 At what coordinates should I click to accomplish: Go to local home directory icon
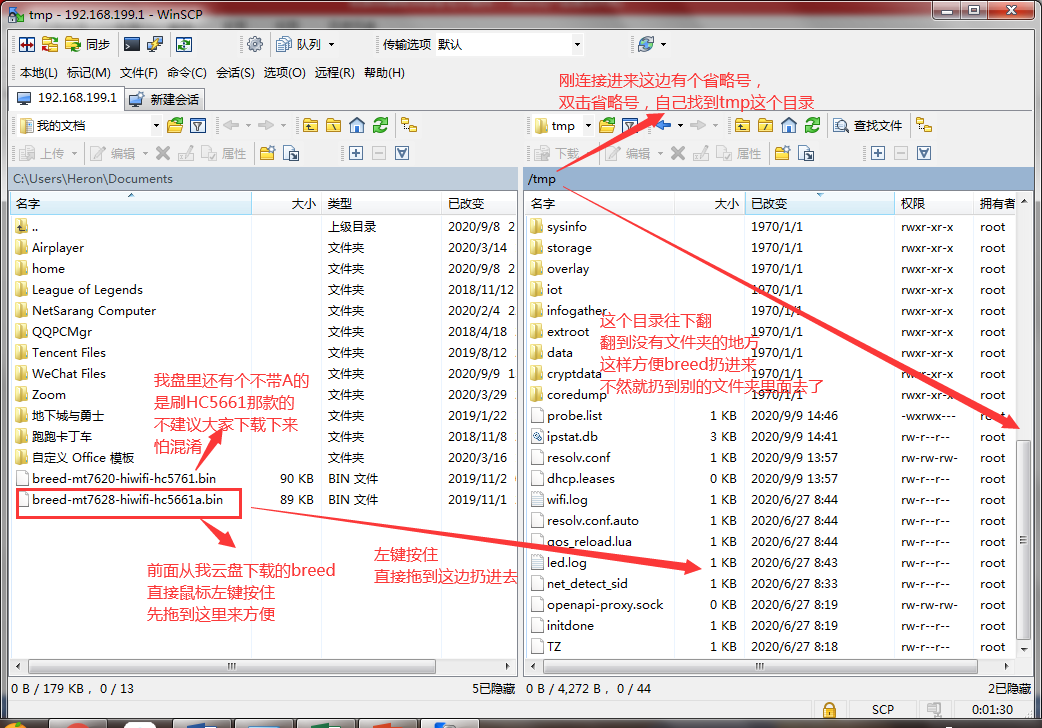357,125
